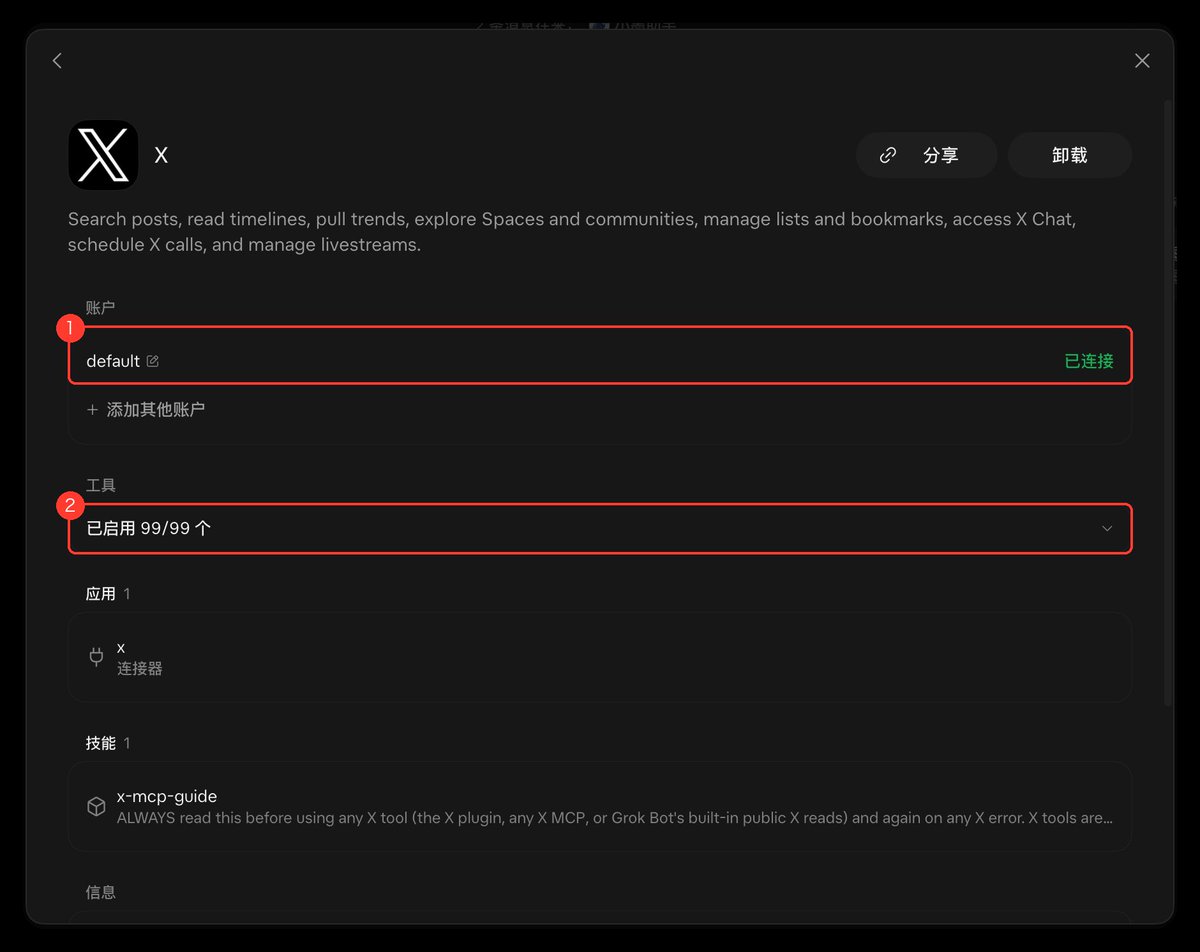Click the 应用 section heading
Viewport: 1200px width, 952px height.
click(x=101, y=594)
